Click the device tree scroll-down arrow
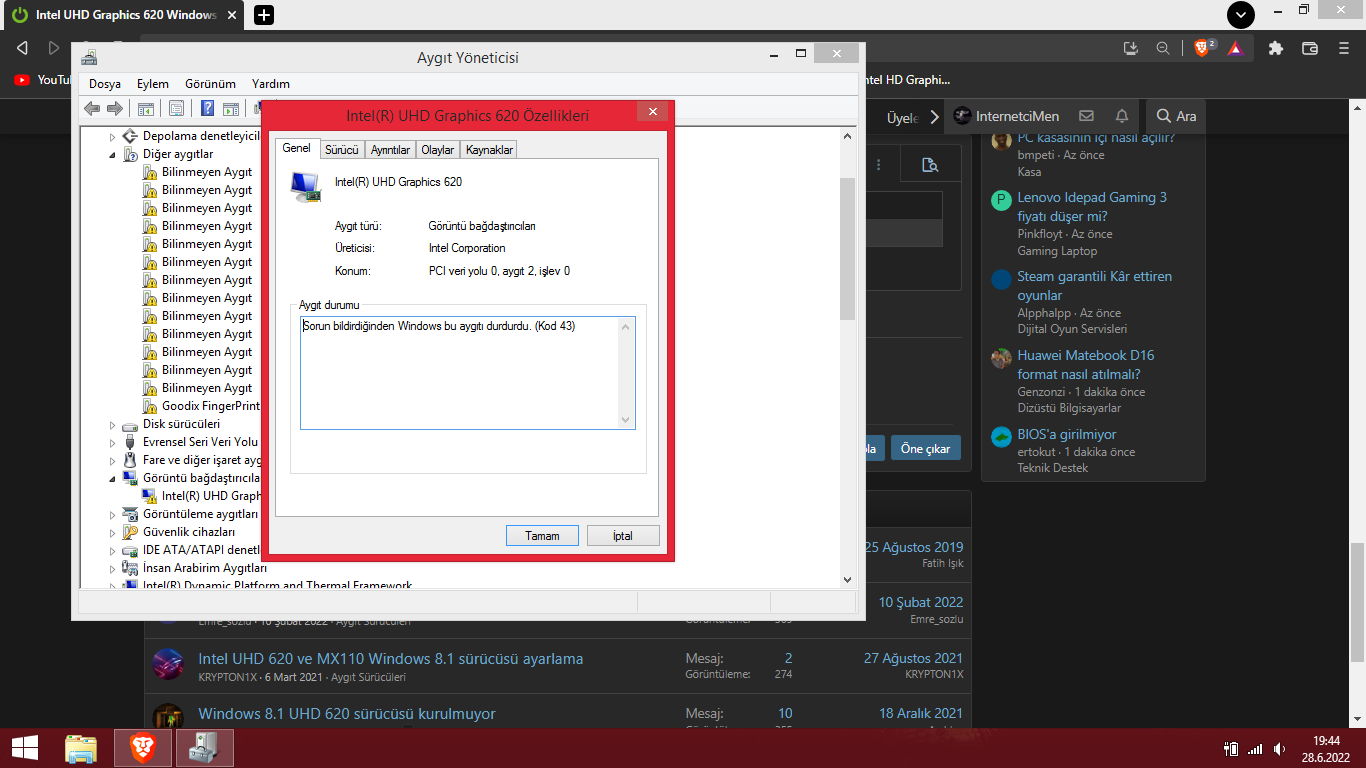This screenshot has width=1366, height=768. coord(847,579)
